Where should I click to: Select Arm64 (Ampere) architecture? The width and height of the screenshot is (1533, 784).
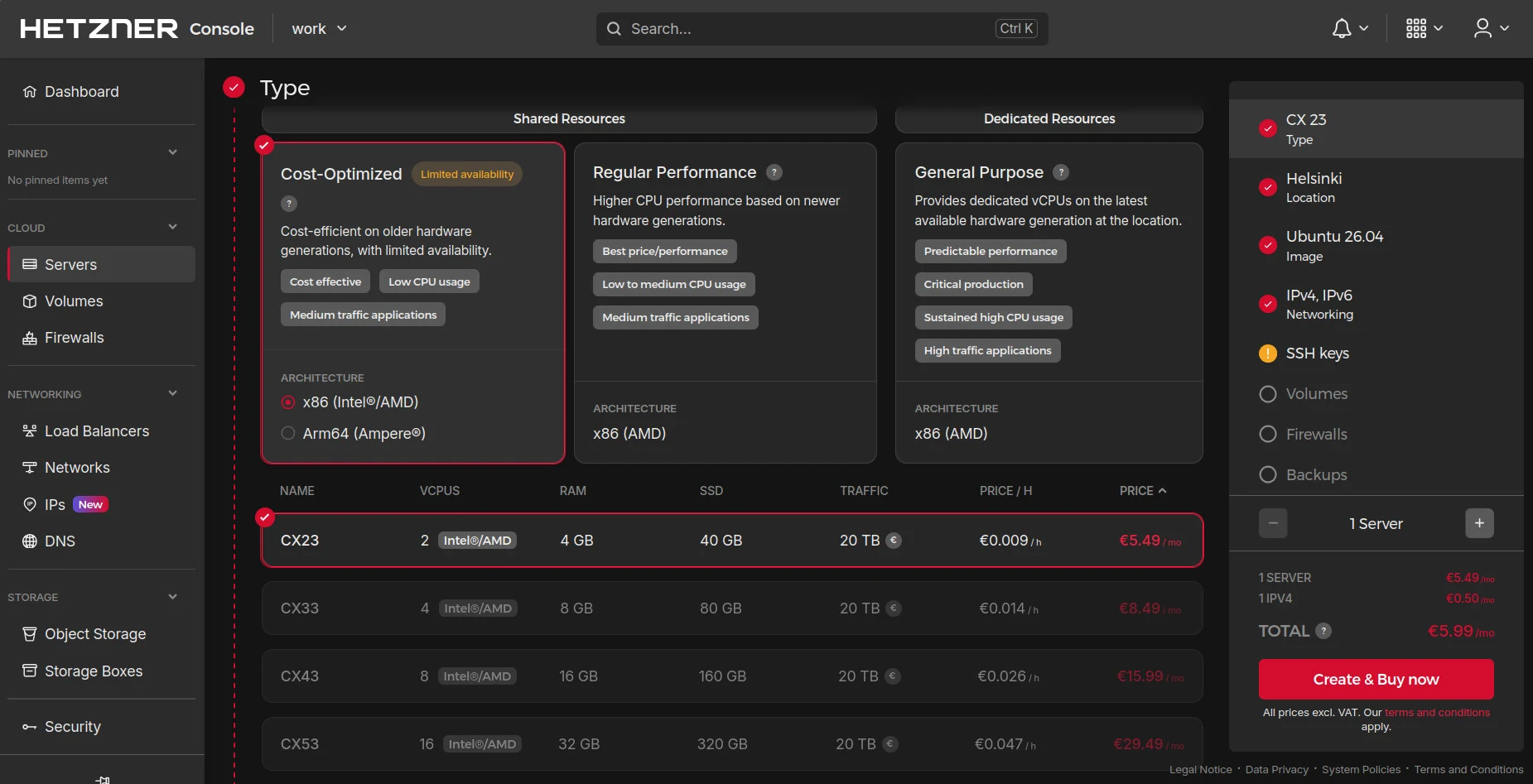tap(288, 434)
